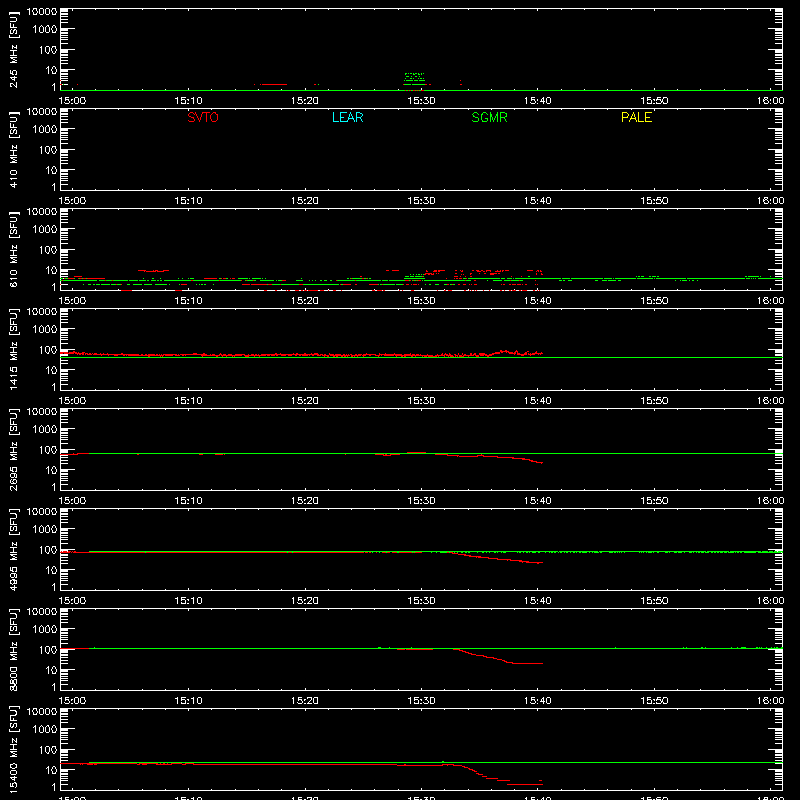Click 15:30 time label under 8800 MHz plot
This screenshot has width=800, height=800.
(x=421, y=701)
